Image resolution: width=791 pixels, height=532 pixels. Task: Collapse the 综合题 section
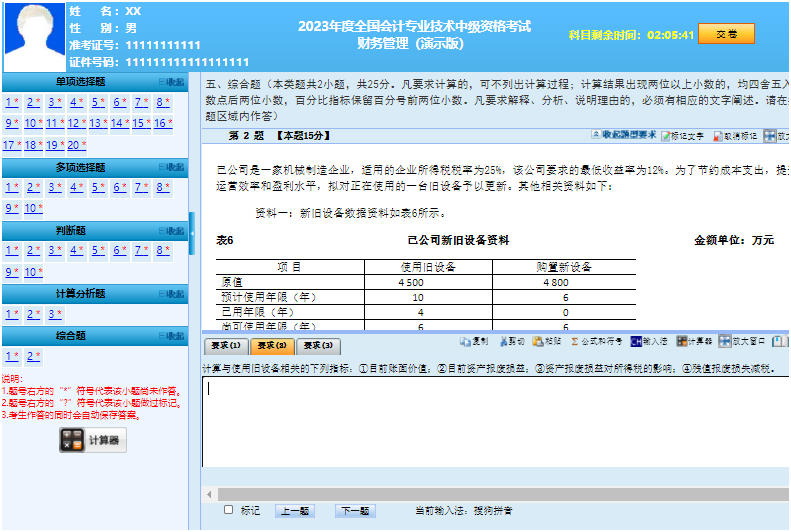point(172,336)
